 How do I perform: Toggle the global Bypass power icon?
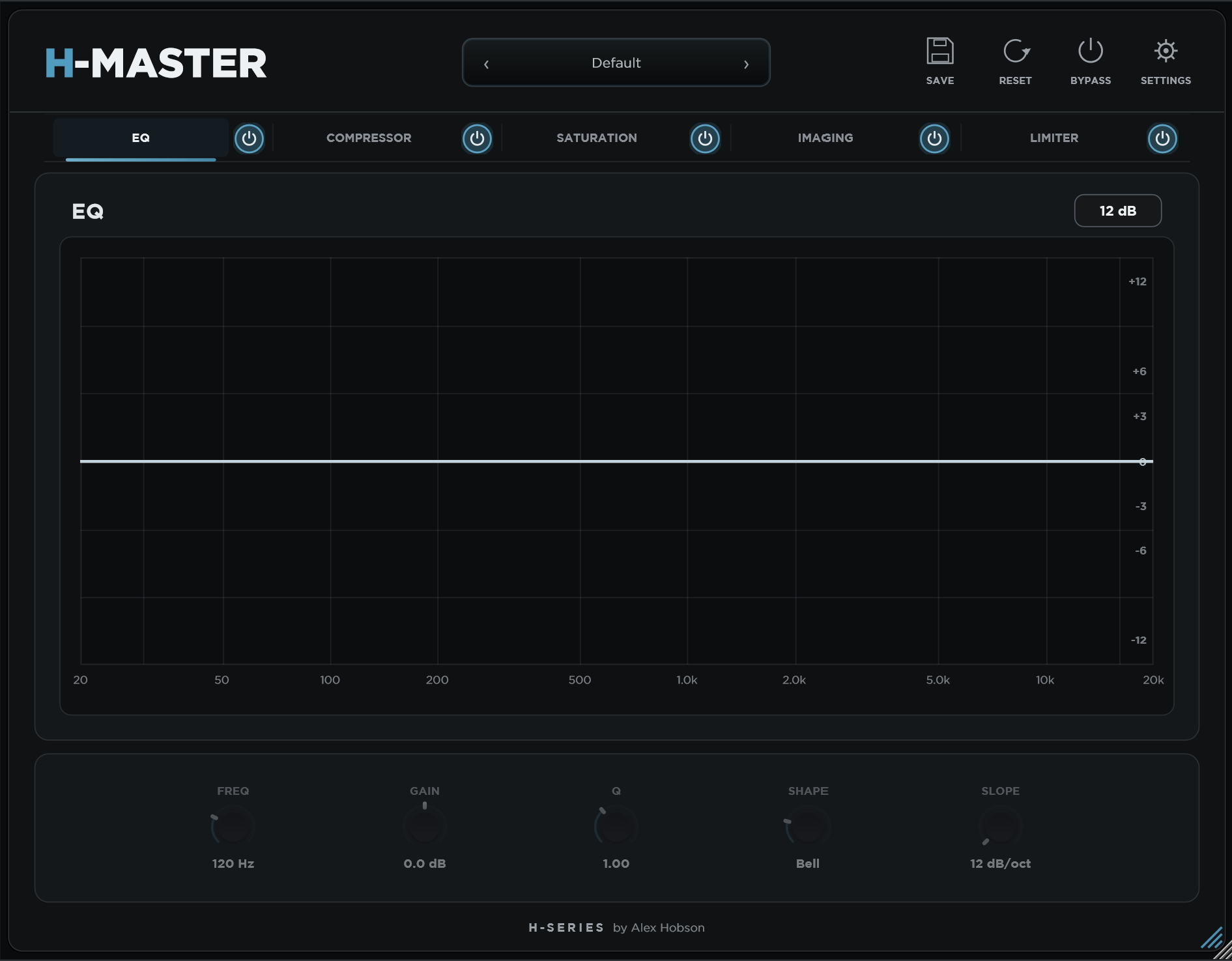click(1090, 51)
